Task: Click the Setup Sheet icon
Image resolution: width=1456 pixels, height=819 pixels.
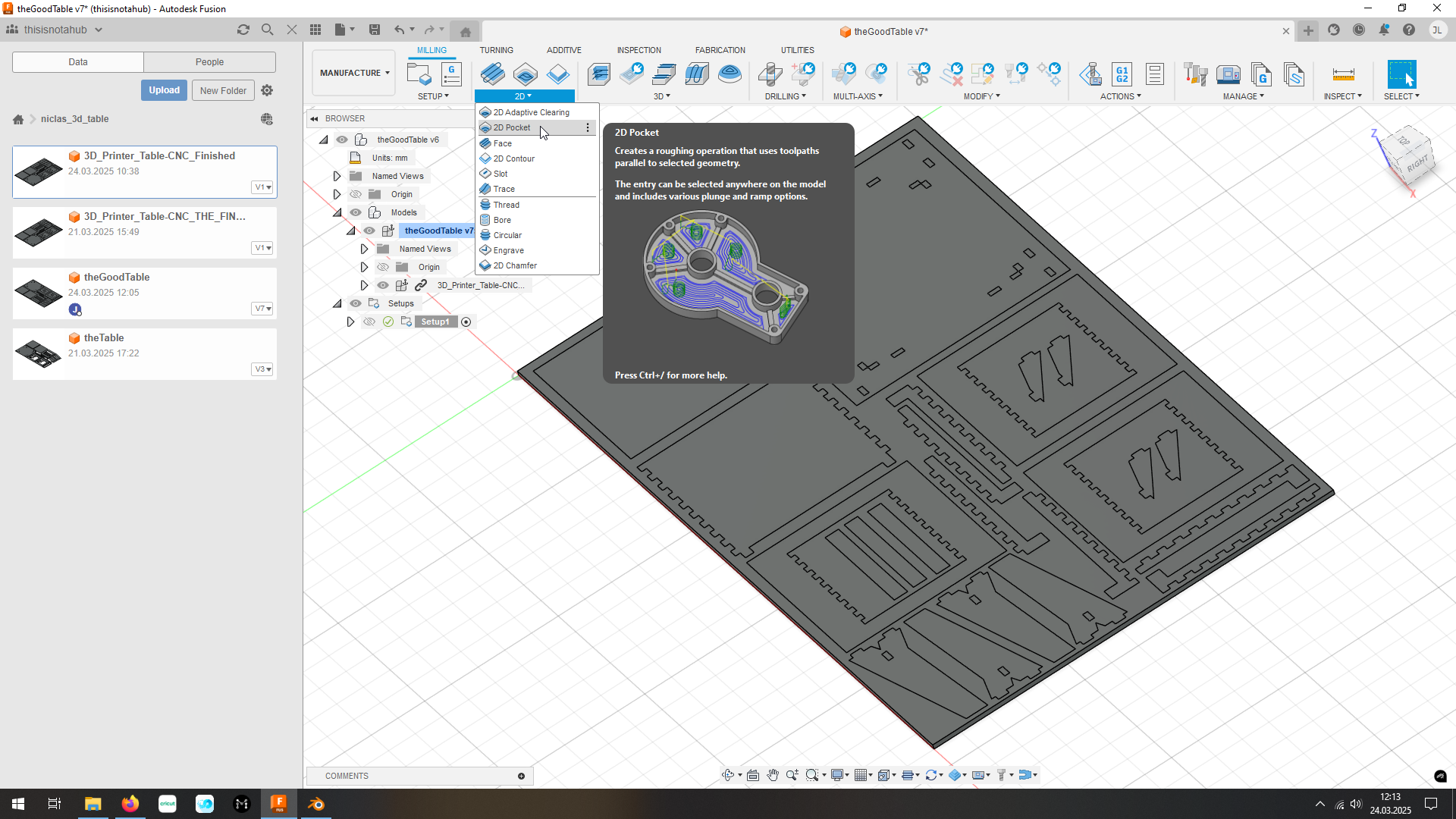Action: click(1155, 74)
